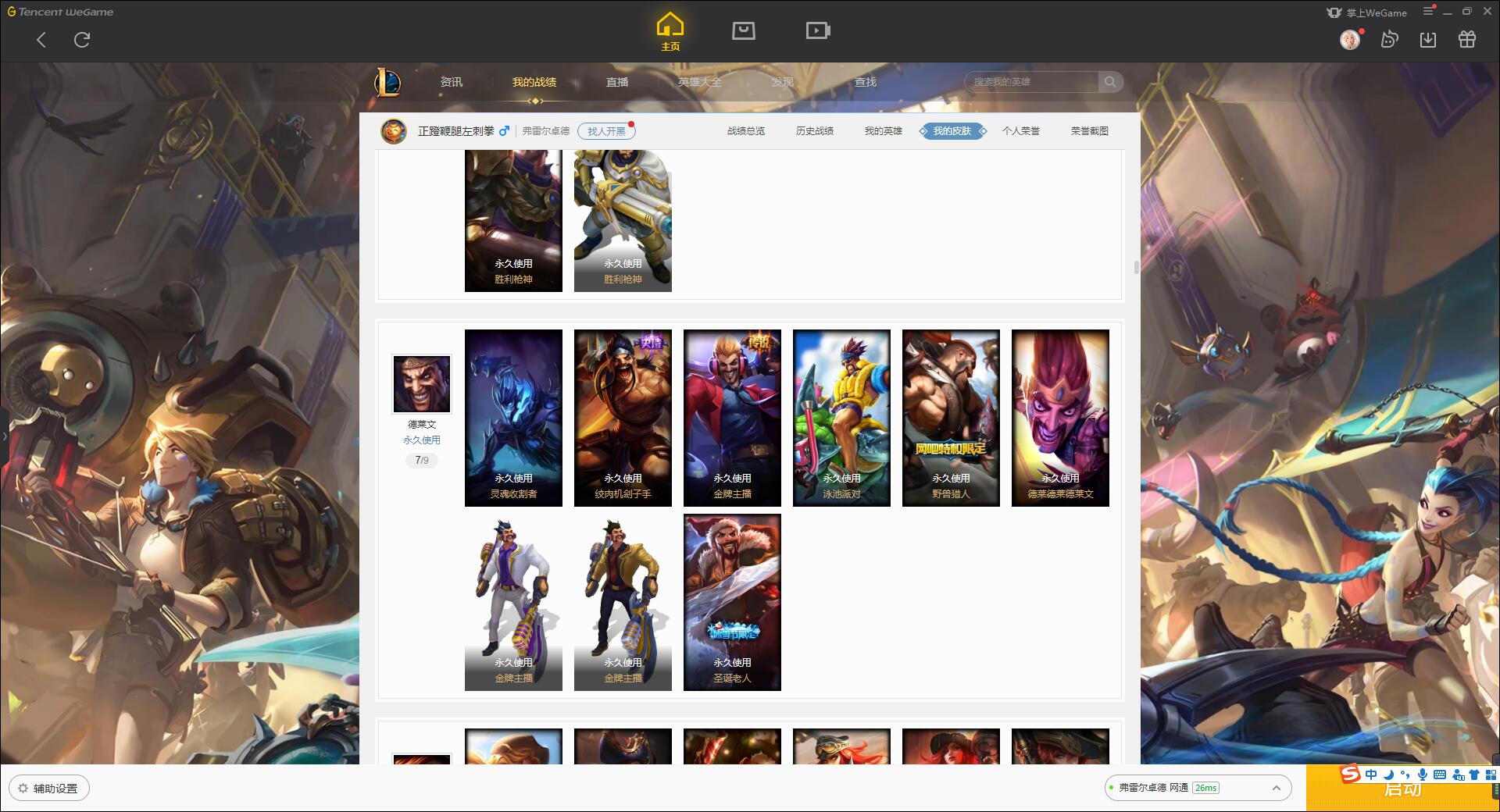1500x812 pixels.
Task: Expand the left side panel arrow
Action: pyautogui.click(x=4, y=436)
